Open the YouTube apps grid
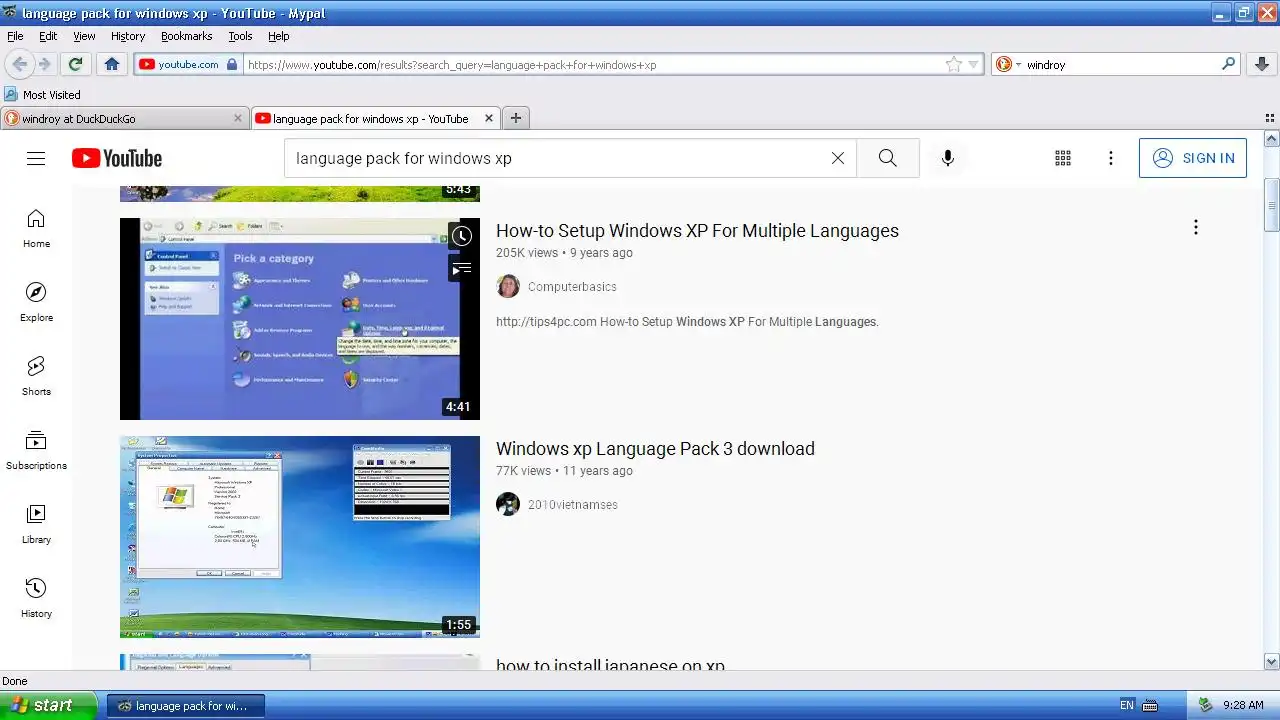1280x720 pixels. pyautogui.click(x=1063, y=158)
